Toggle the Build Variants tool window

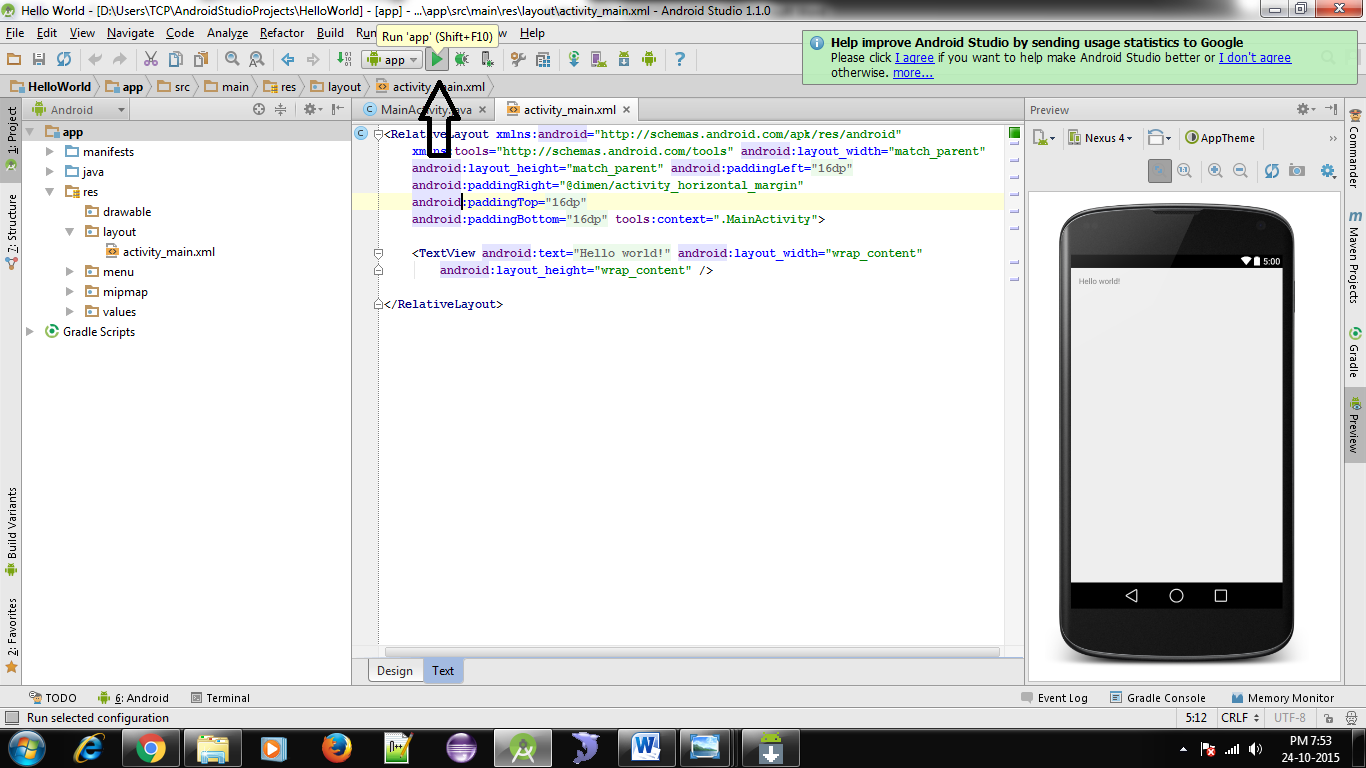click(x=12, y=532)
